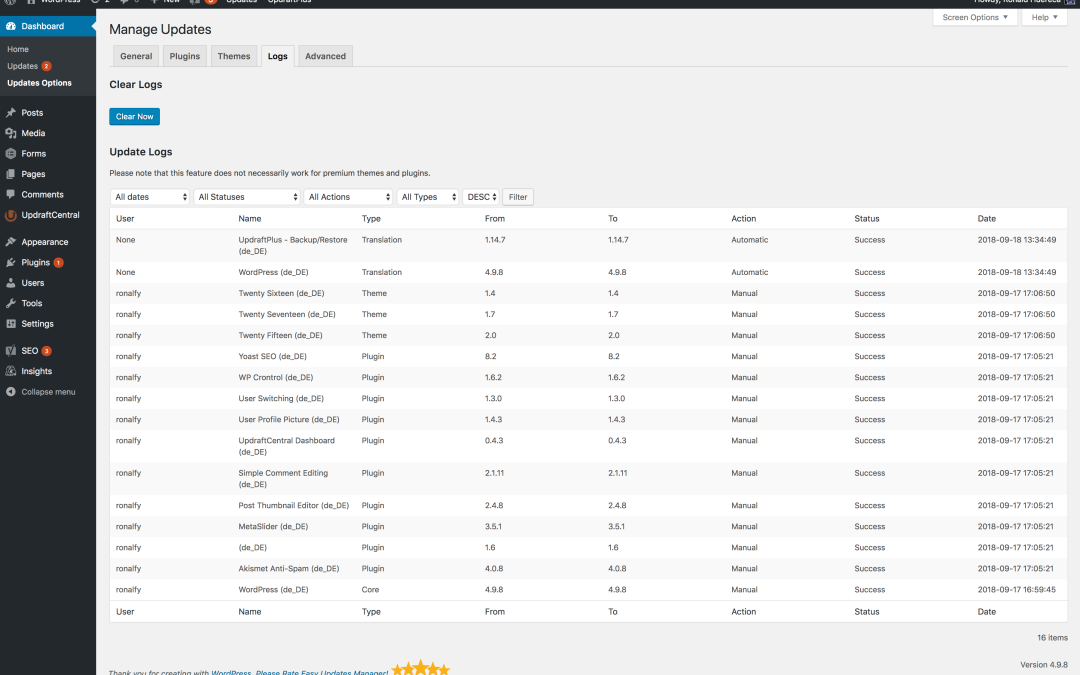The width and height of the screenshot is (1080, 675).
Task: Click the Core type cell
Action: [x=371, y=590]
